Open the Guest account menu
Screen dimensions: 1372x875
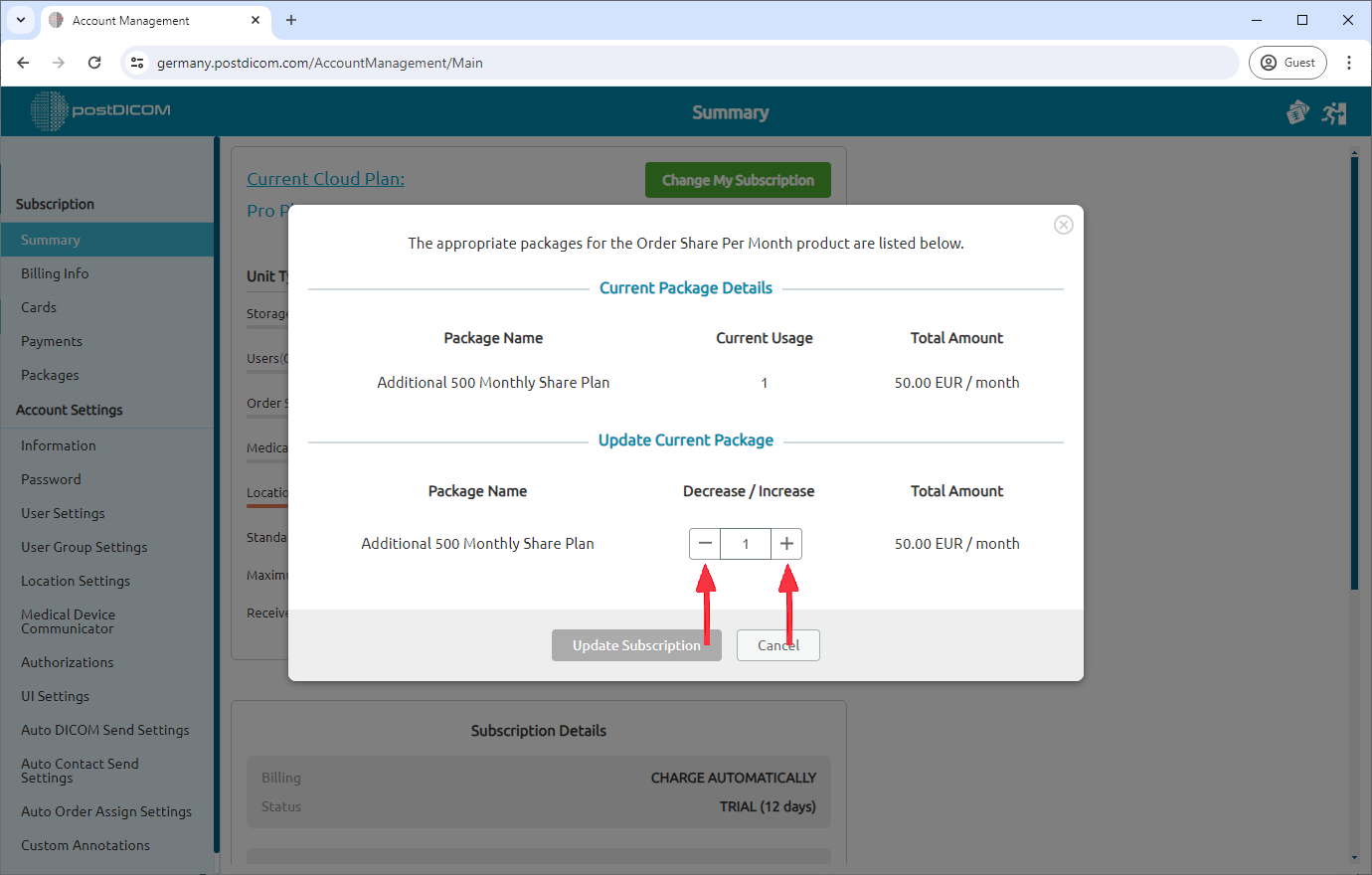(1287, 62)
